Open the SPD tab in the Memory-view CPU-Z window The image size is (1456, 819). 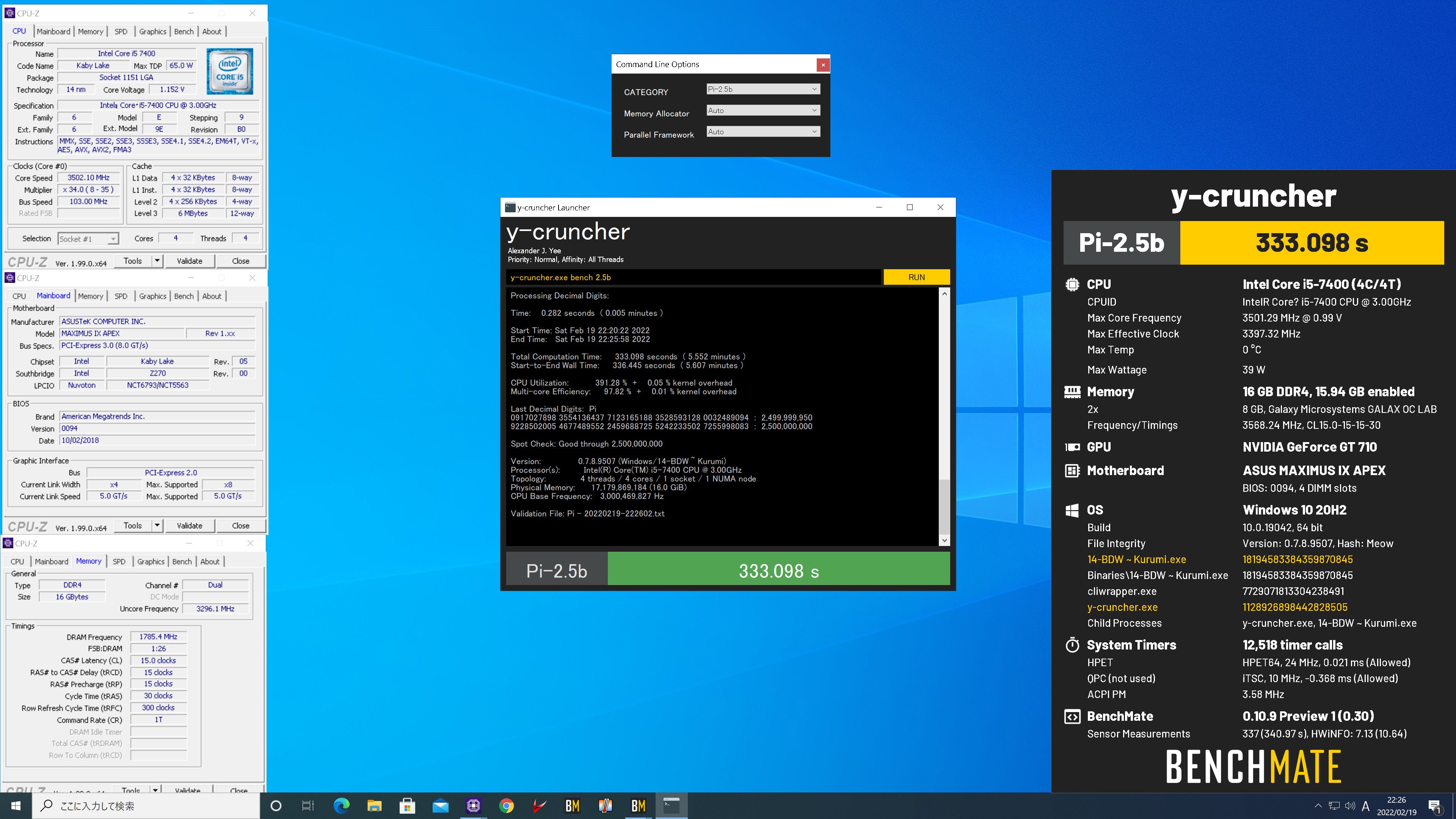tap(119, 561)
